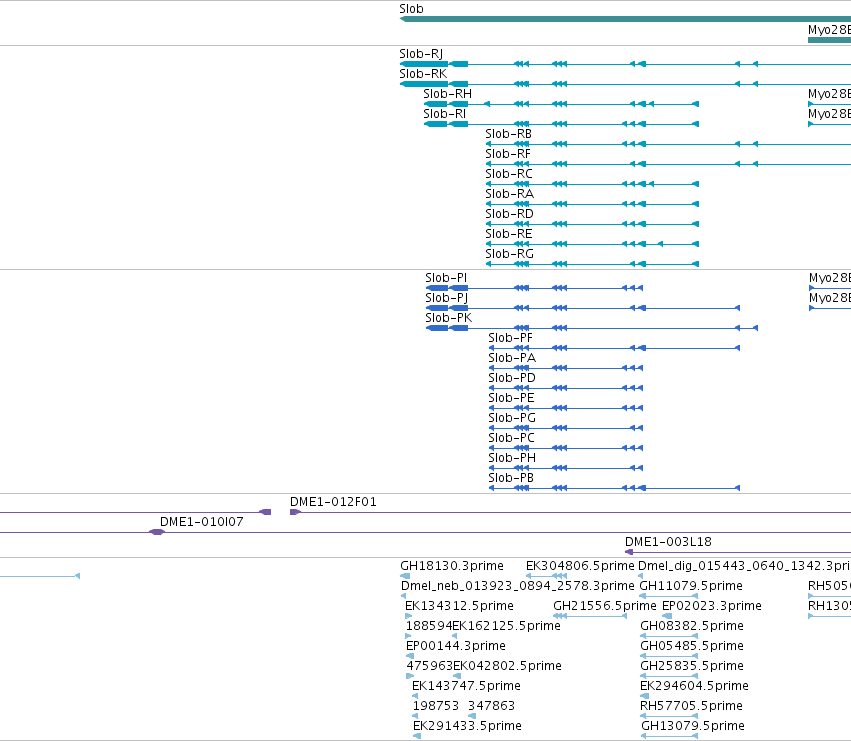Click the RH57705.5prime EST label
Image resolution: width=851 pixels, height=741 pixels.
pyautogui.click(x=691, y=706)
